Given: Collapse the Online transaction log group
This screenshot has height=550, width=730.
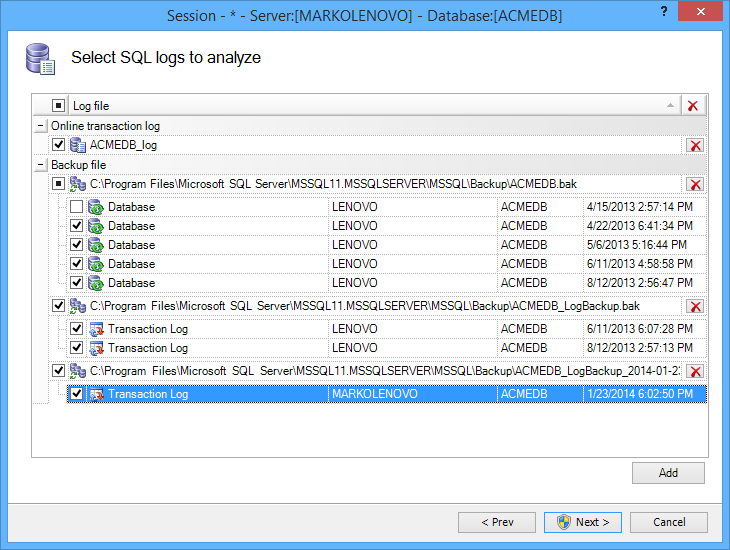Looking at the screenshot, I should tap(41, 126).
